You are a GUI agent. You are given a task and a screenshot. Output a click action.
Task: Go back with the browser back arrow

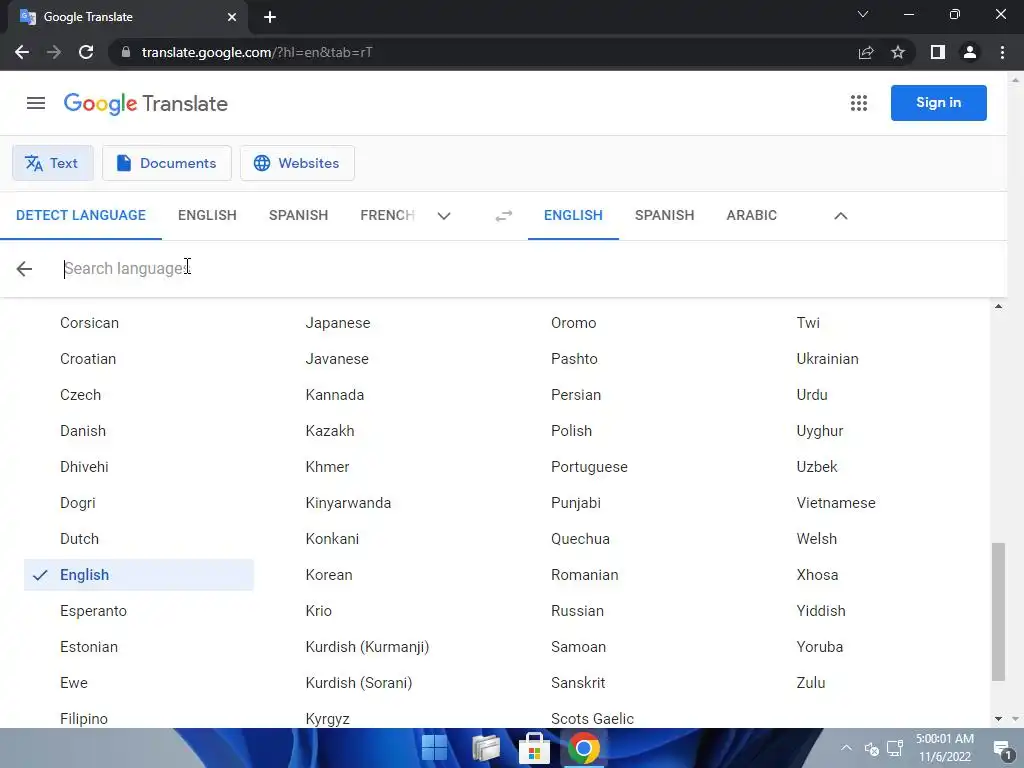coord(22,52)
